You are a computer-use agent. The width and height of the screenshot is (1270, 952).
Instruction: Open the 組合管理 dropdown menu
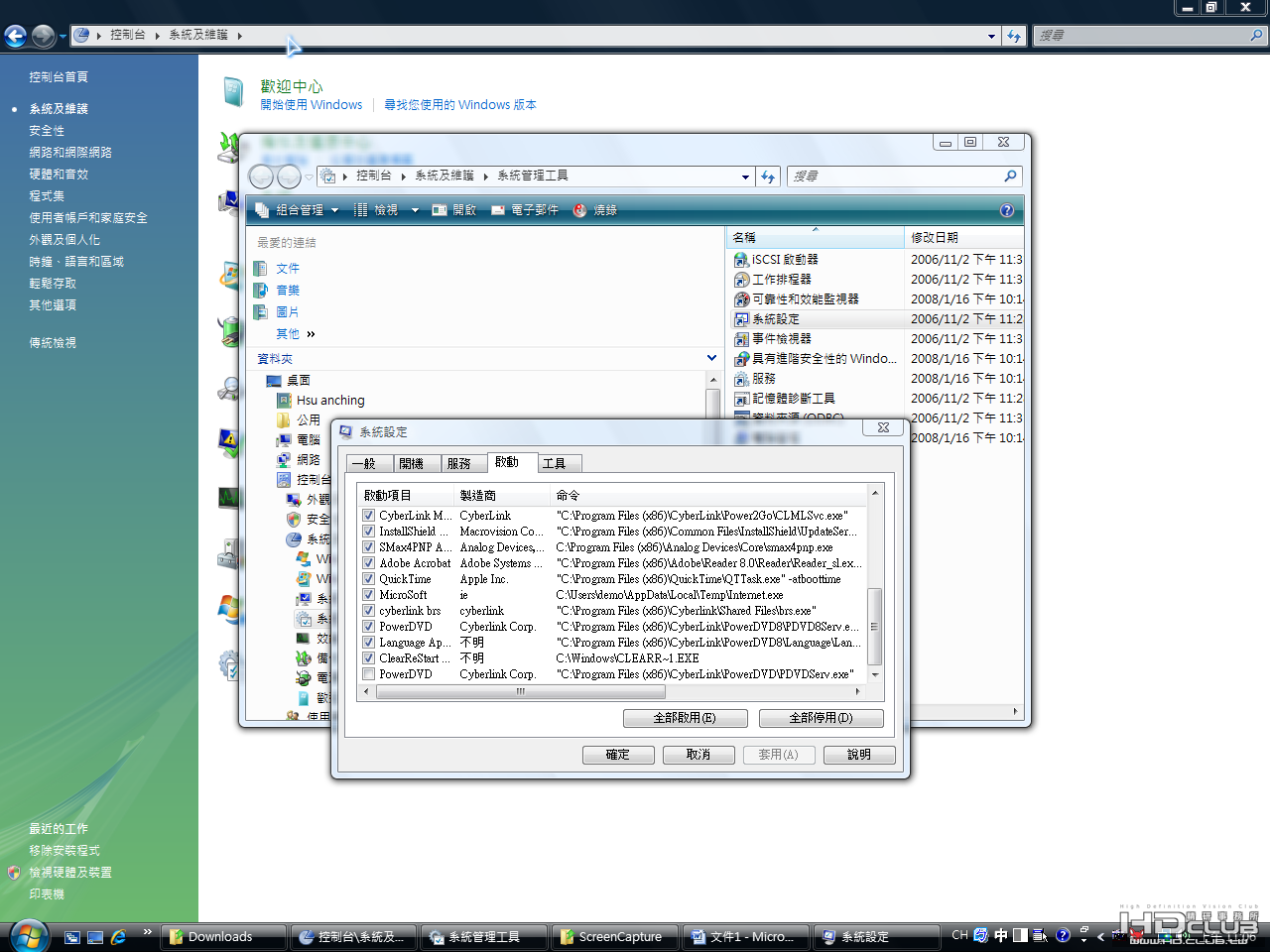[x=297, y=210]
